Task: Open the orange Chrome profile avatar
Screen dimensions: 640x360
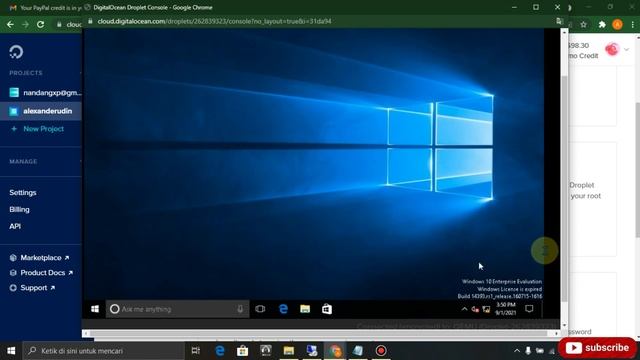Action: coord(618,24)
